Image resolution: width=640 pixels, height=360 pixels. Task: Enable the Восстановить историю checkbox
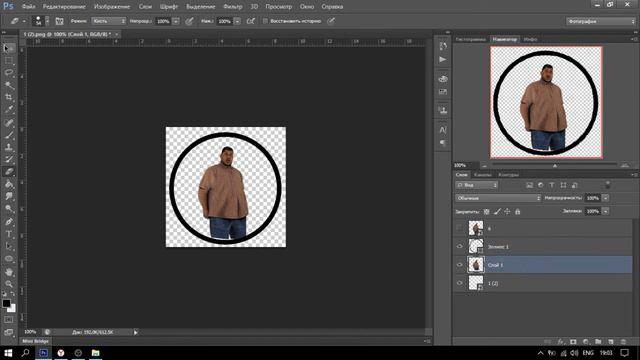click(x=265, y=21)
